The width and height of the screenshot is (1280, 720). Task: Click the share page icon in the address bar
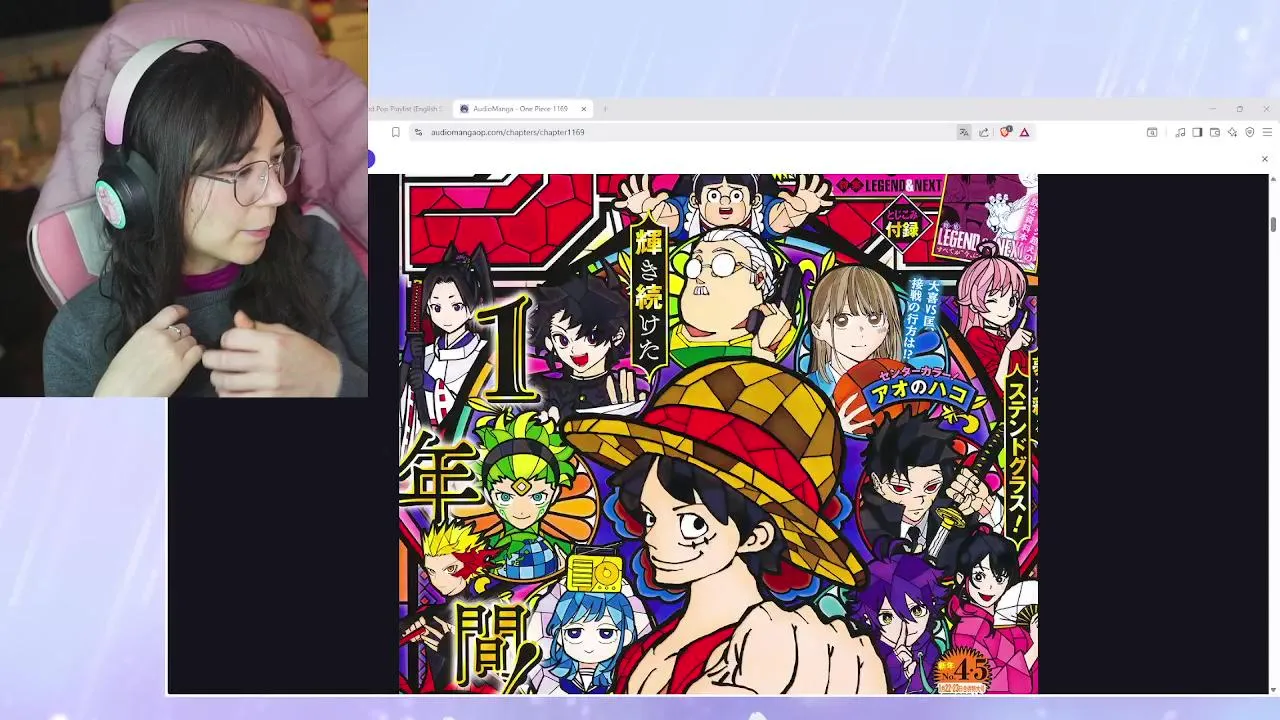(x=984, y=132)
